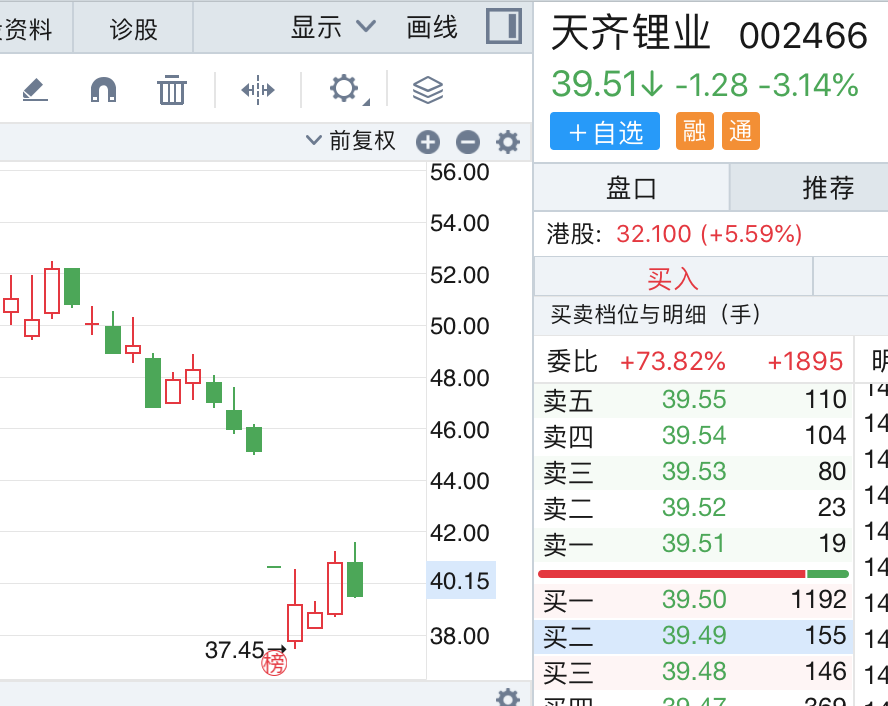Toggle 通 stock connect badge
This screenshot has width=888, height=706.
(740, 131)
